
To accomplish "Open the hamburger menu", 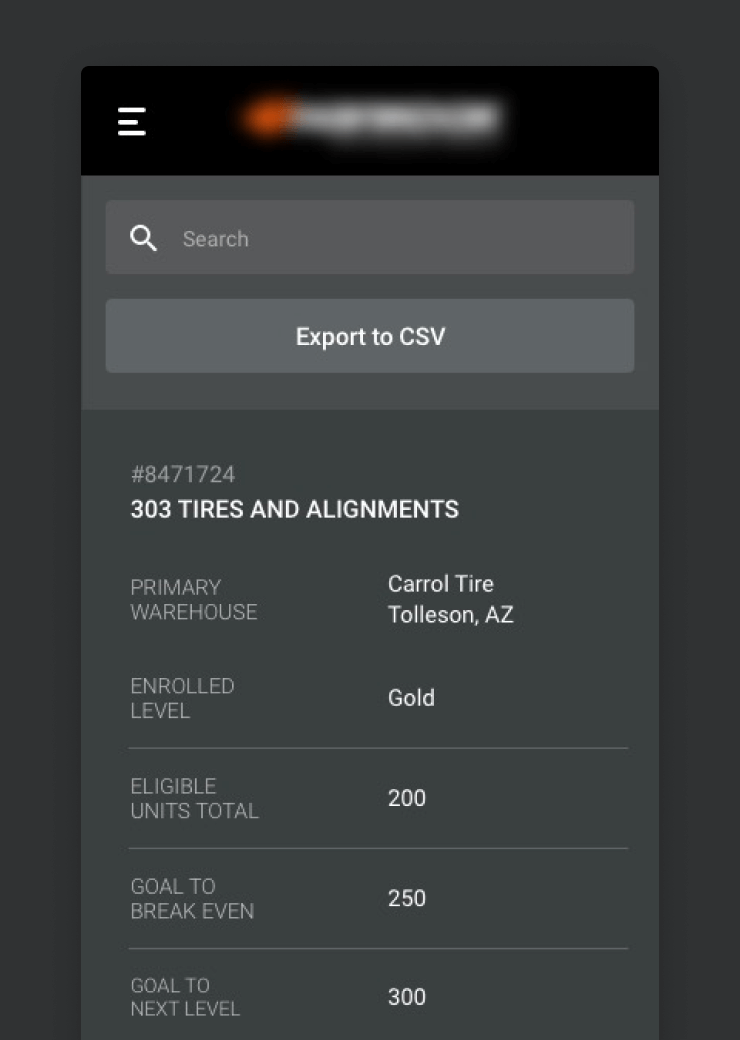I will (131, 121).
